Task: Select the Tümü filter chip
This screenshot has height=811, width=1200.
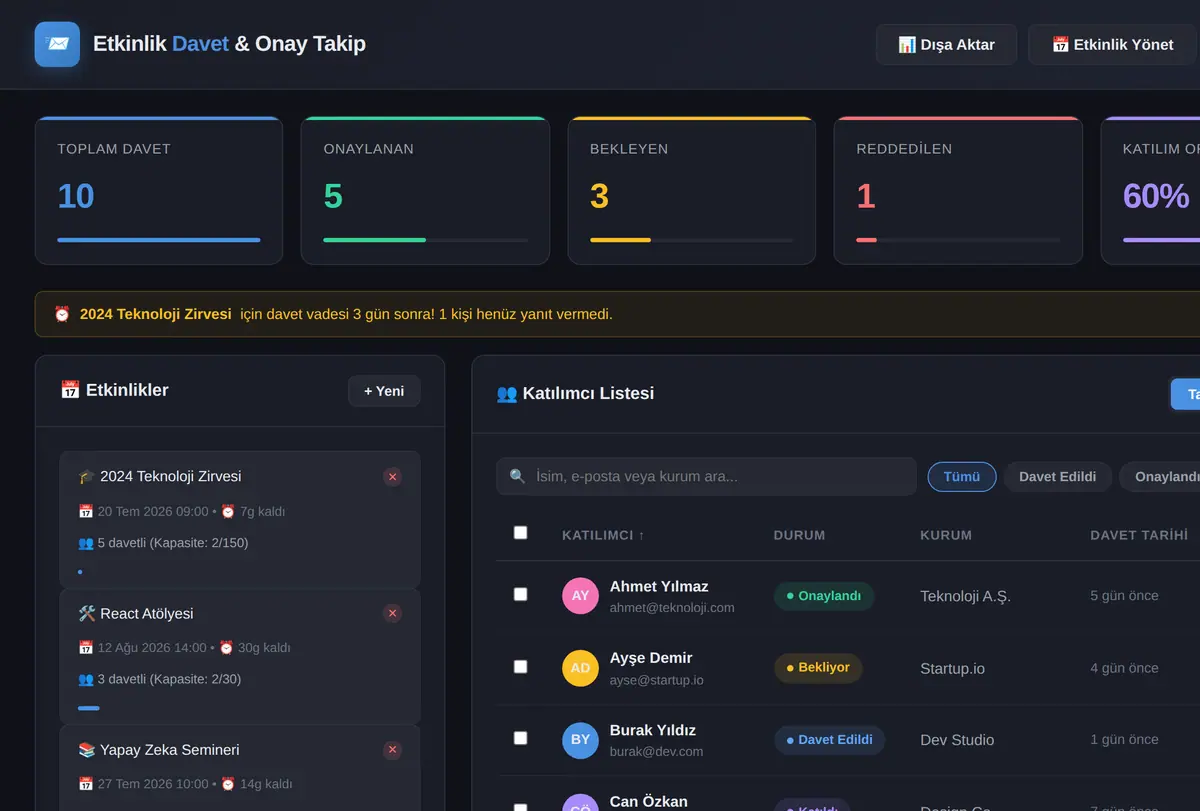Action: click(962, 477)
